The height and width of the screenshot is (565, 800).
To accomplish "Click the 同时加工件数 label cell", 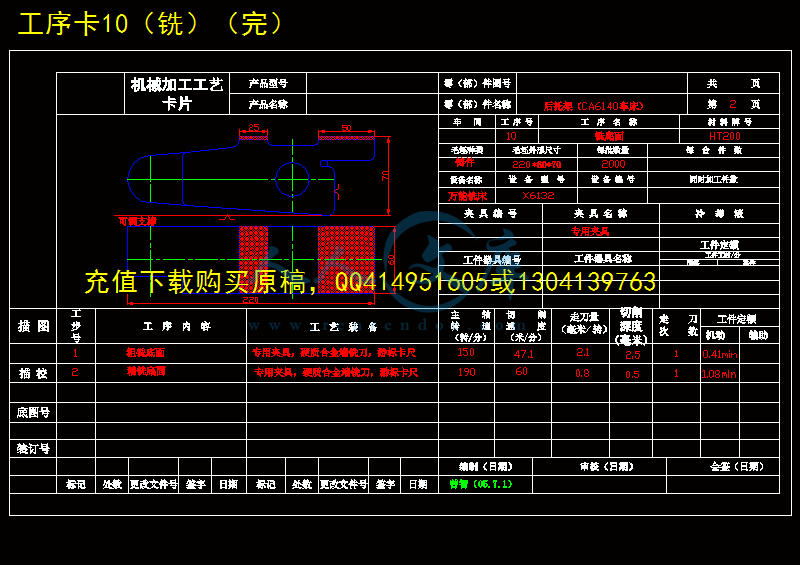I will 714,180.
